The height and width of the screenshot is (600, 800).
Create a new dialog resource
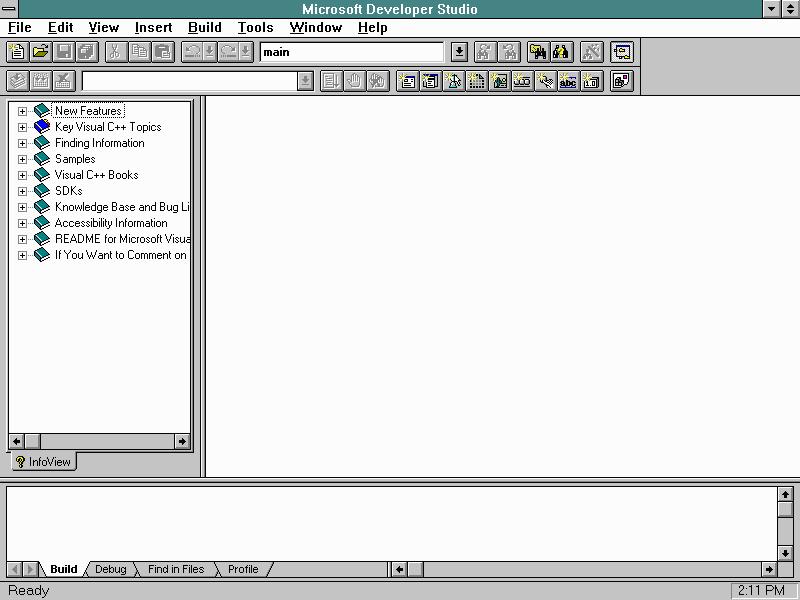coord(406,81)
